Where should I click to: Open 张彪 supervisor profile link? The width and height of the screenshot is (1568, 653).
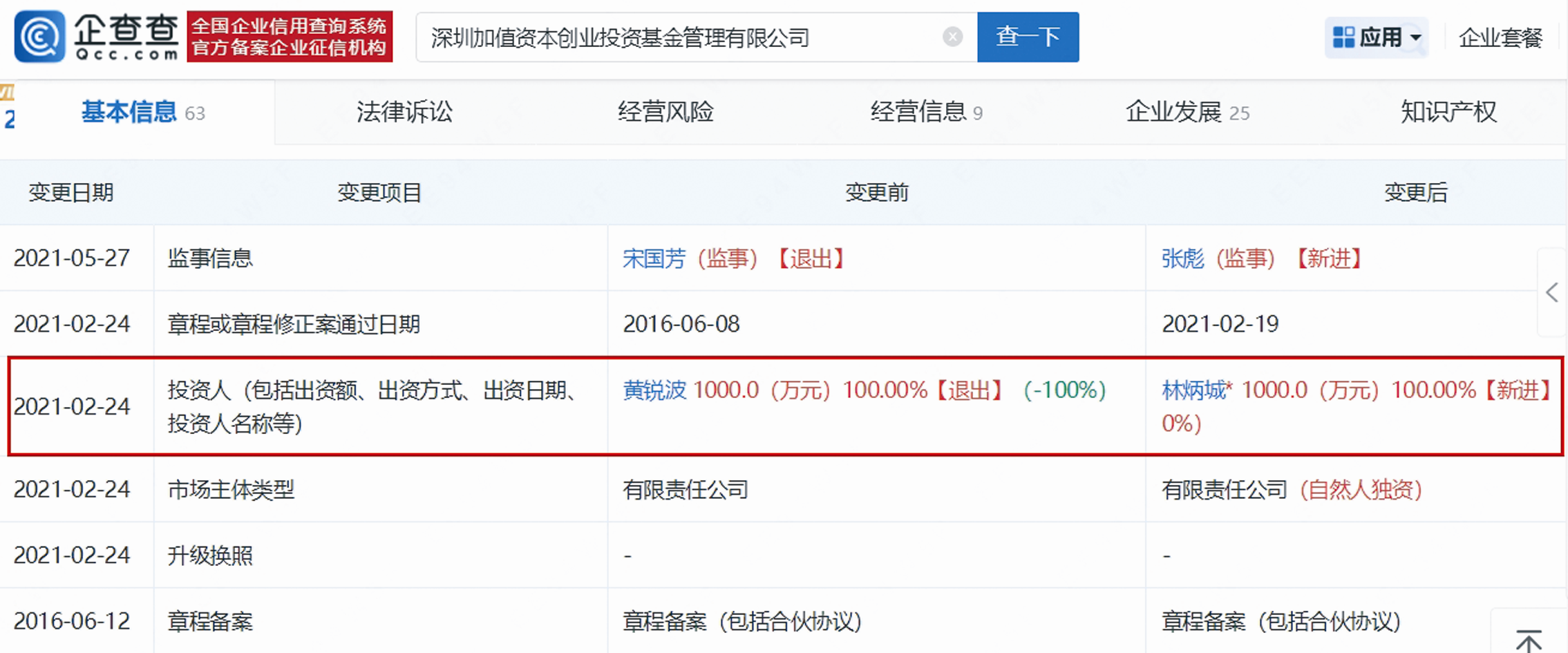(x=1182, y=258)
